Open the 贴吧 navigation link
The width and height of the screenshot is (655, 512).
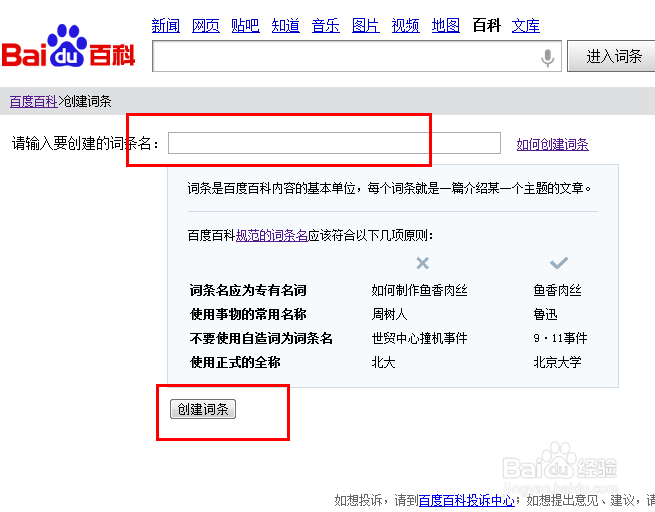(x=245, y=25)
